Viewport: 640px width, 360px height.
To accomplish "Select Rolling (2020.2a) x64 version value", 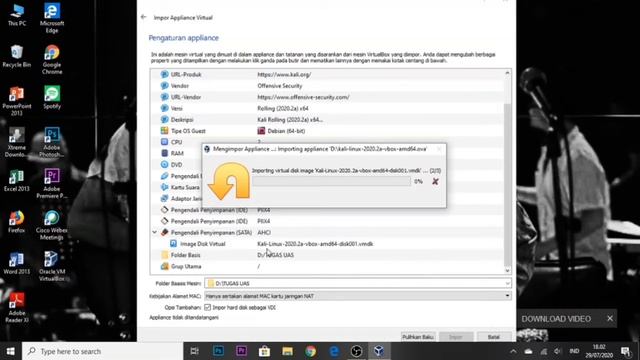I will pos(282,108).
